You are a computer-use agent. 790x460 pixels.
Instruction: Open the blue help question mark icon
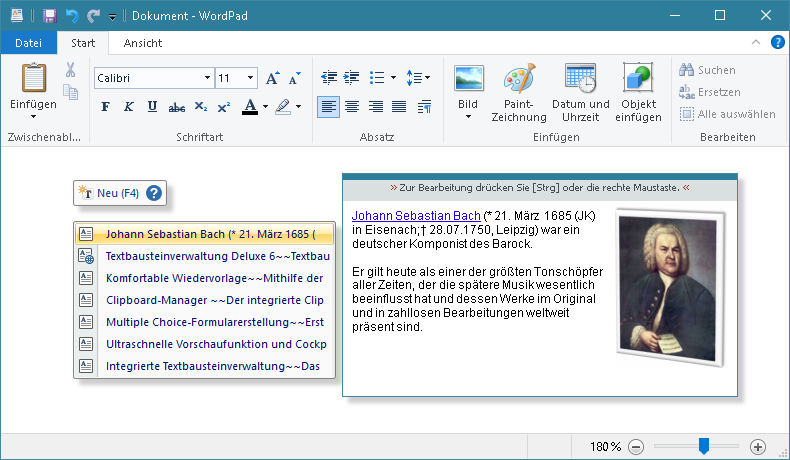coord(154,193)
